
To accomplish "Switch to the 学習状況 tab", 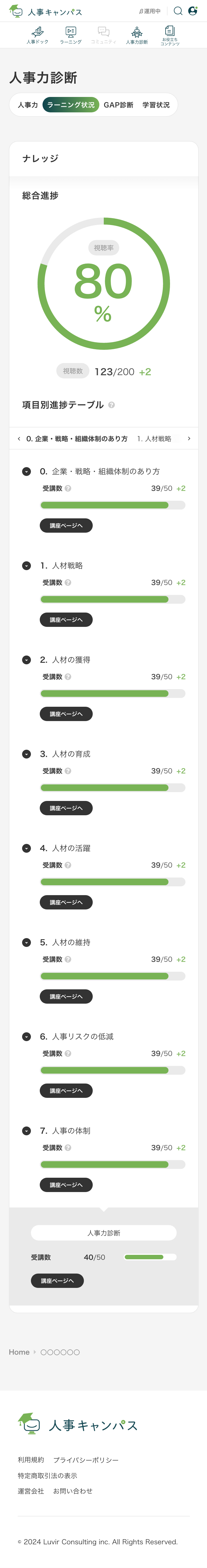I will coord(156,105).
